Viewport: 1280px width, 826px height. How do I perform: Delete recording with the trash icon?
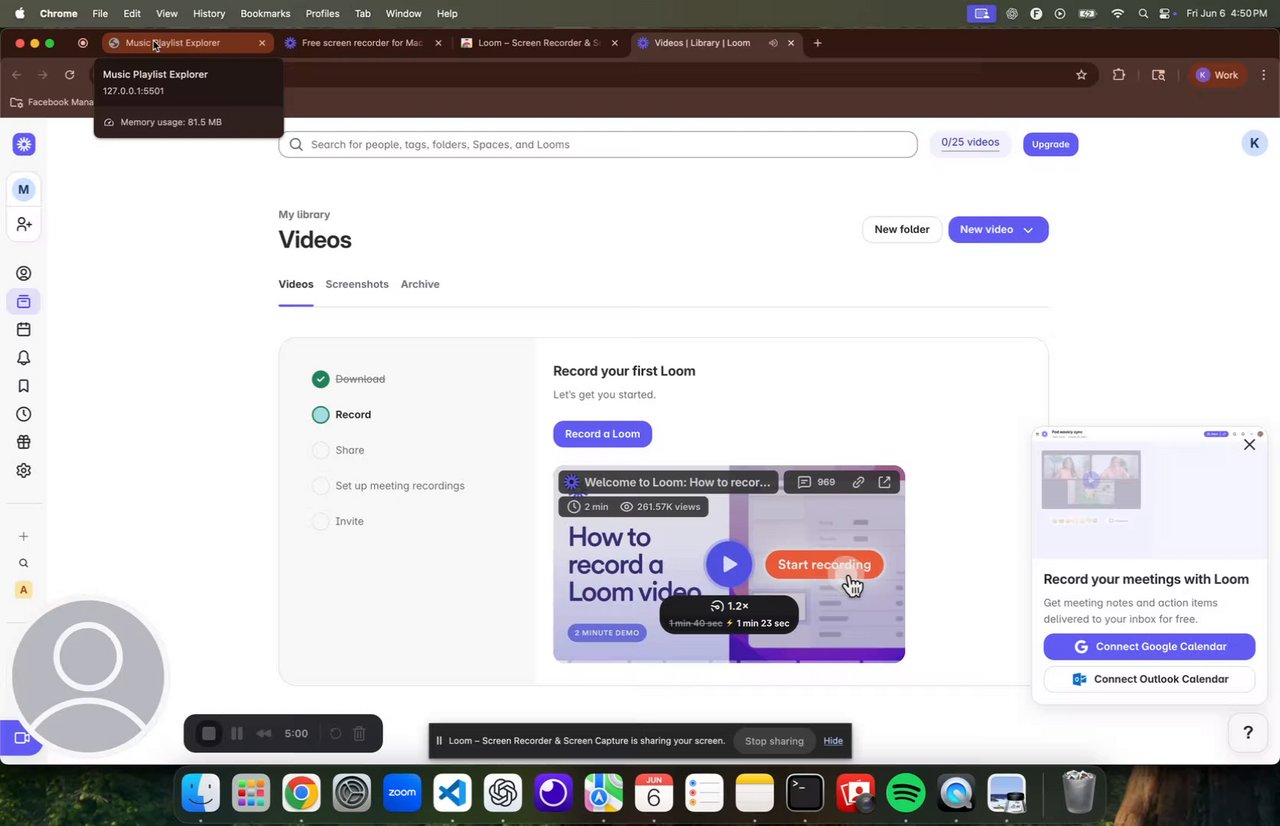[360, 733]
